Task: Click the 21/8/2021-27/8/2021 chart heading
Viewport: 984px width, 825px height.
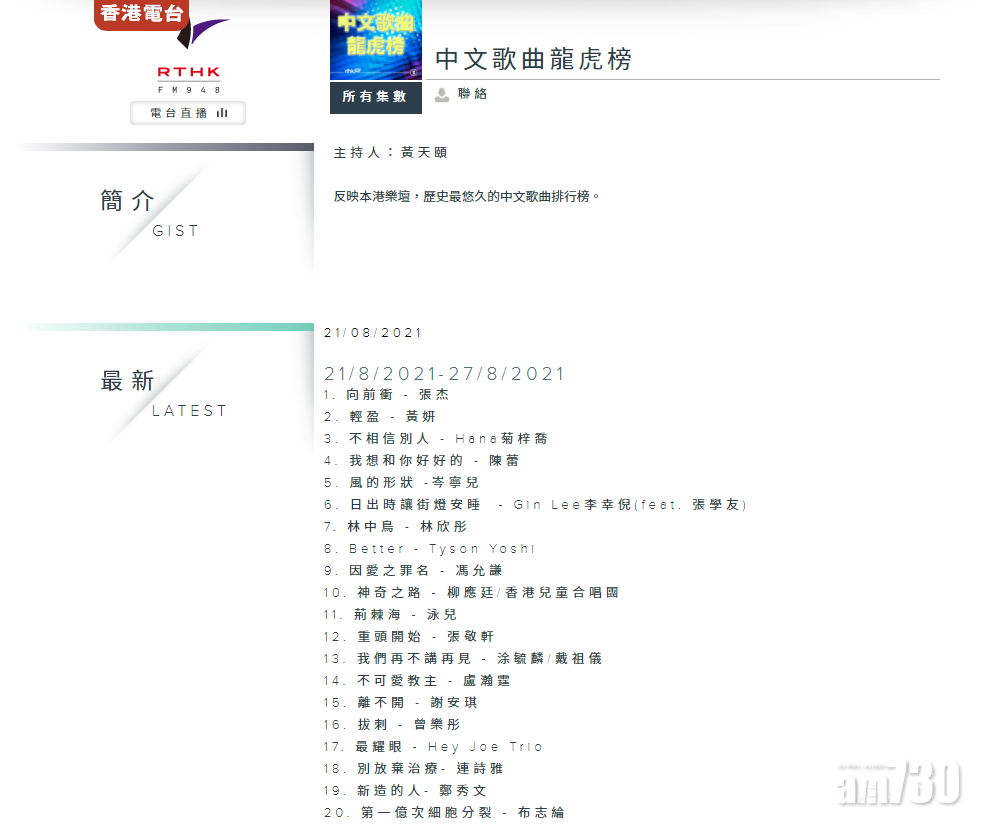Action: 445,374
